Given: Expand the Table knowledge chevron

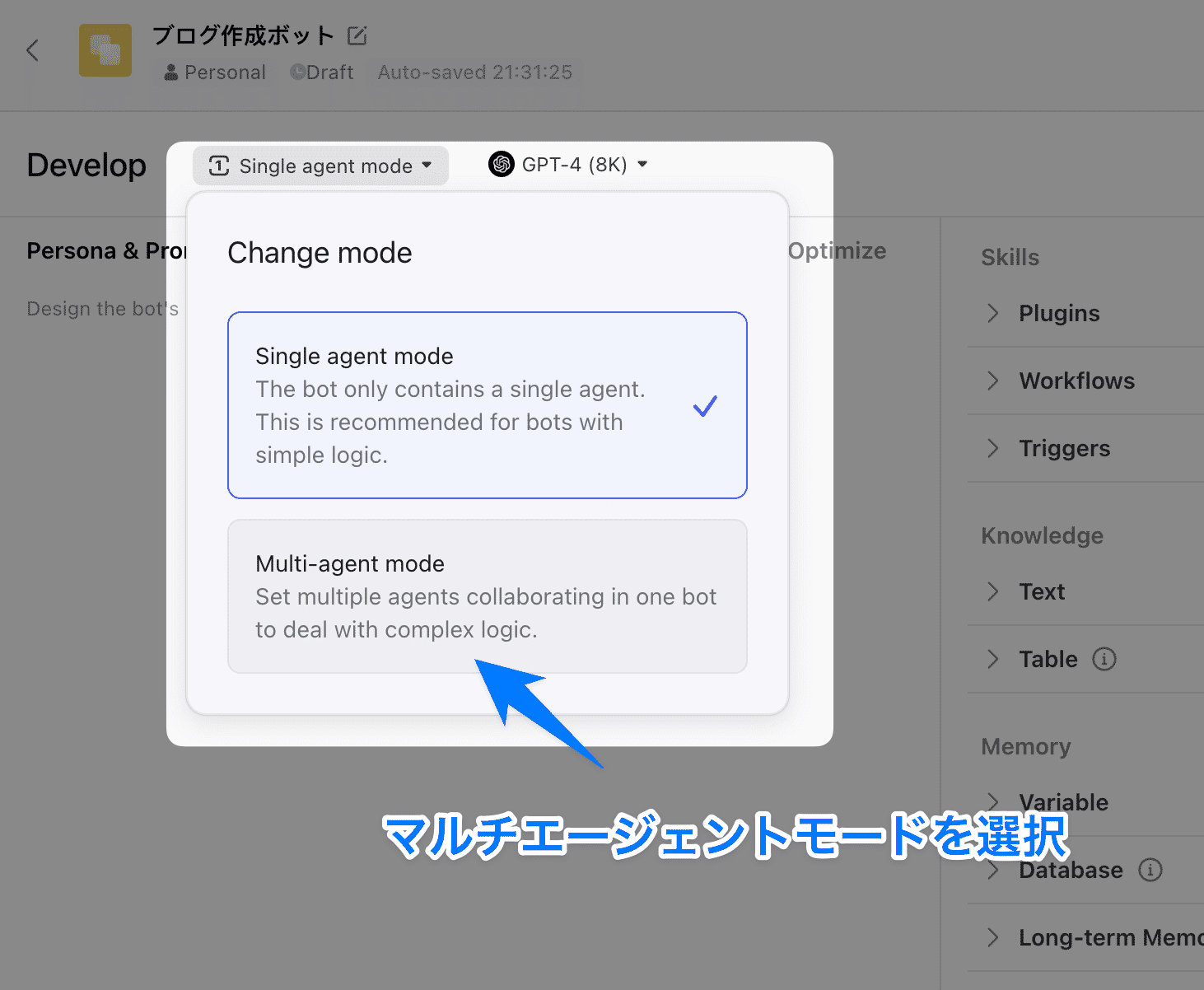Looking at the screenshot, I should [x=993, y=659].
